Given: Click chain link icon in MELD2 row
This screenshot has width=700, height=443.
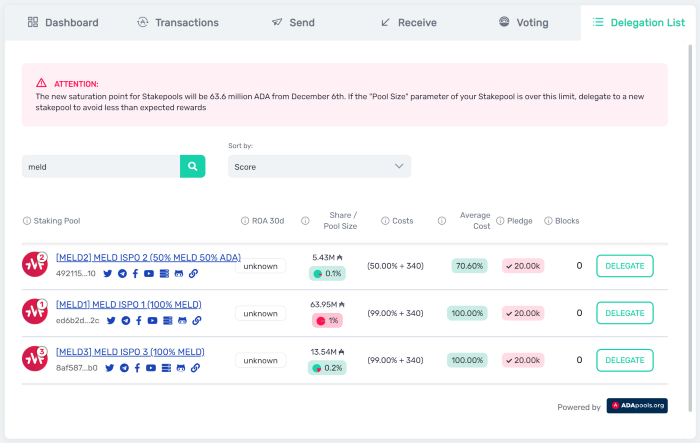Looking at the screenshot, I should pyautogui.click(x=193, y=273).
